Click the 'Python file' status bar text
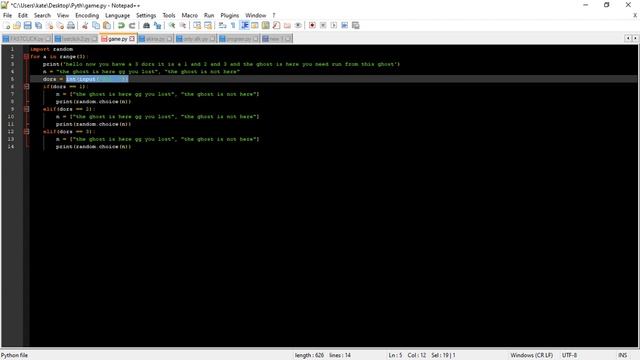Image resolution: width=640 pixels, height=360 pixels. 14,355
